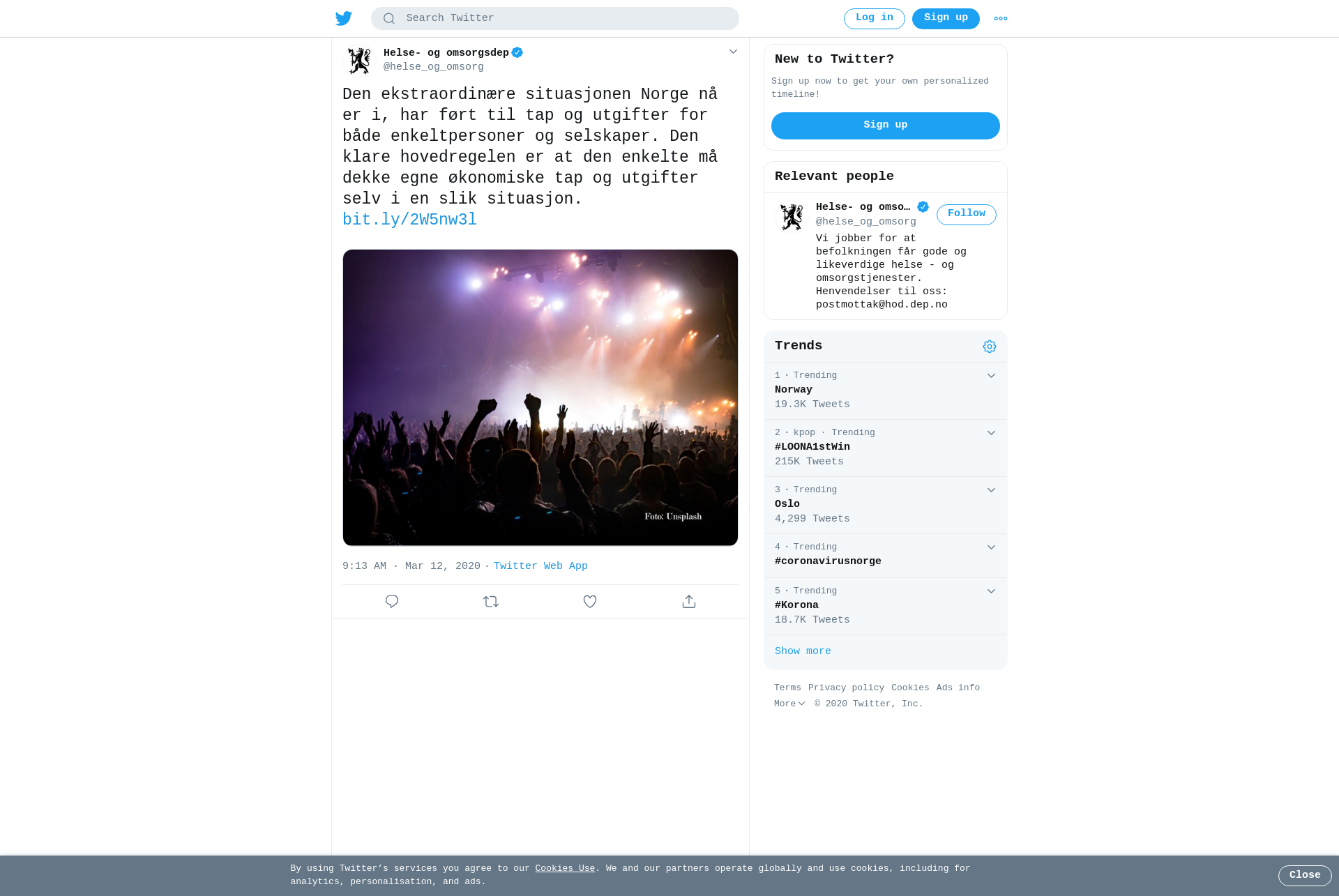The image size is (1339, 896).
Task: Open the three-dot more menu in header
Action: [1001, 19]
